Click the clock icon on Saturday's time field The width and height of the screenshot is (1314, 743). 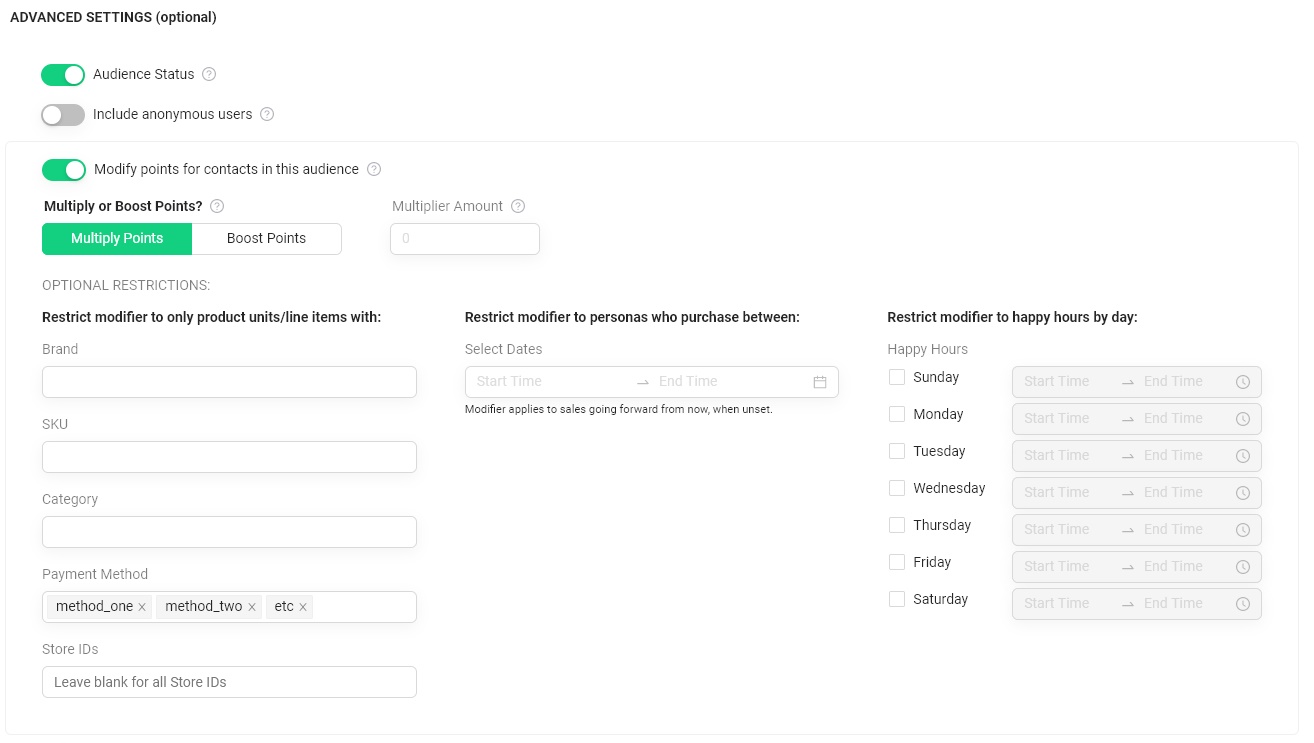point(1243,603)
